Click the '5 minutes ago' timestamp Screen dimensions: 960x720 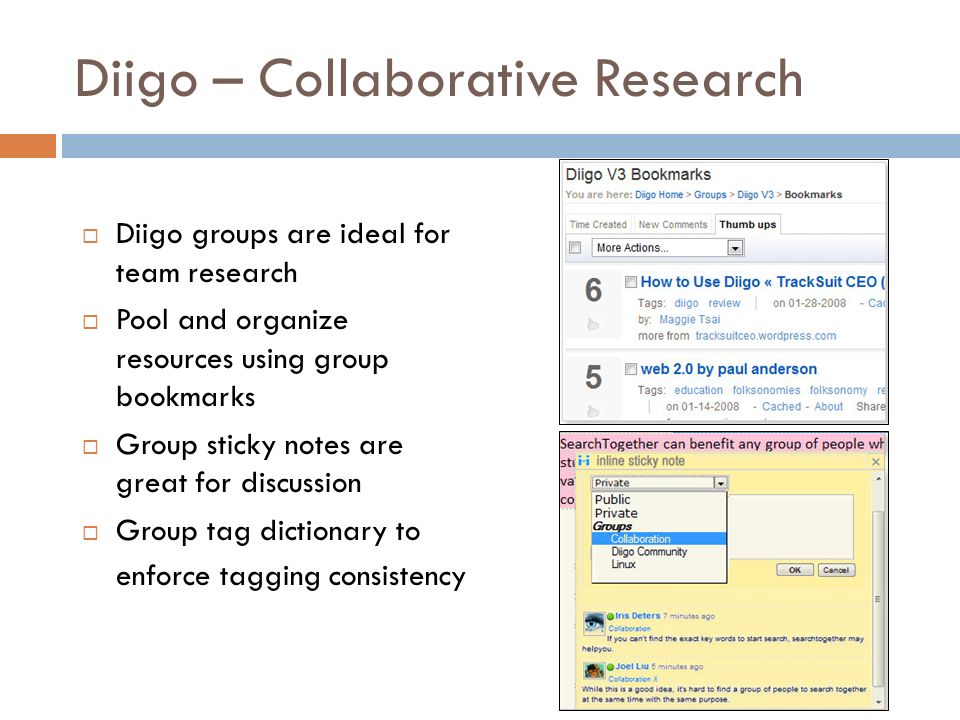[x=677, y=667]
